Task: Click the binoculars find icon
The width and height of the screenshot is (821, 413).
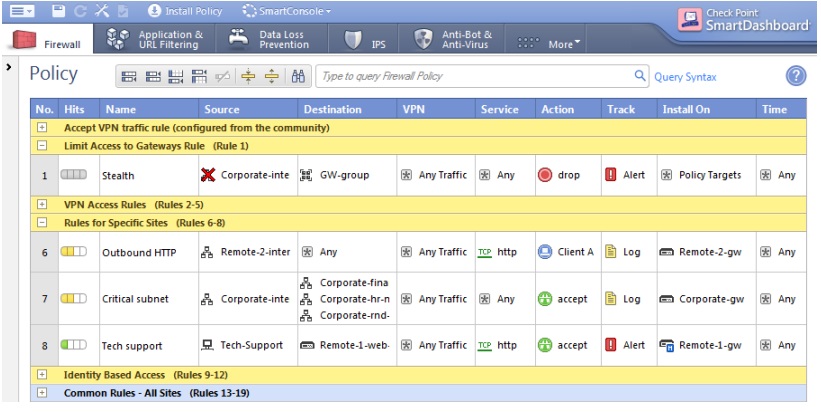Action: pos(298,77)
